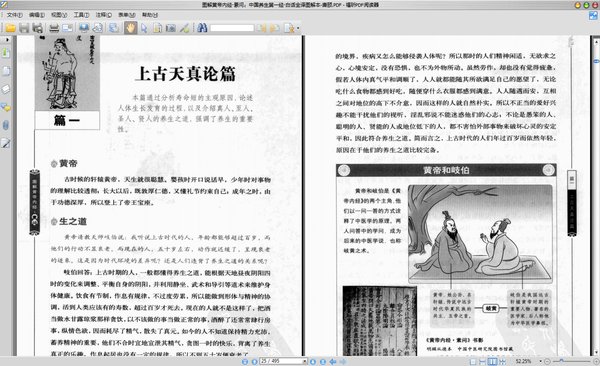The image size is (600, 366).
Task: Click the Print icon in toolbar
Action: pyautogui.click(x=54, y=28)
